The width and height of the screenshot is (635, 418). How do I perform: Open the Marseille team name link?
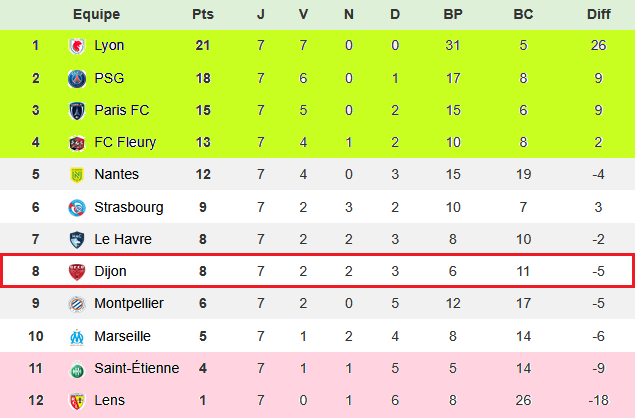click(x=122, y=336)
